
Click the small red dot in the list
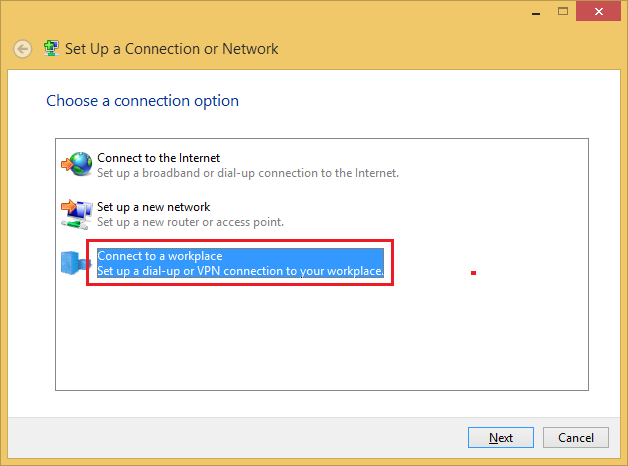[x=473, y=273]
